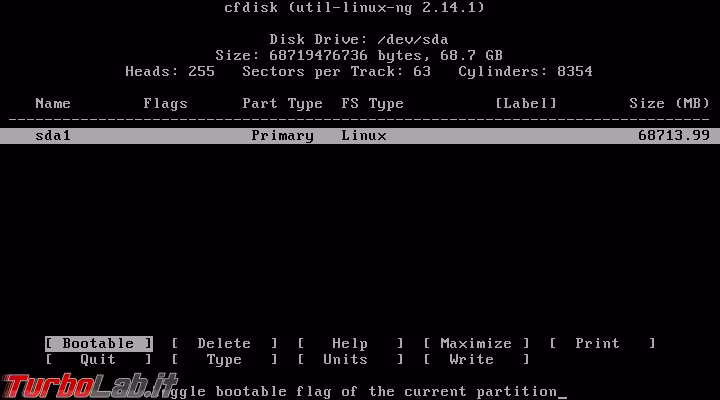Click the Sectors per Track: 63 text

[337, 72]
